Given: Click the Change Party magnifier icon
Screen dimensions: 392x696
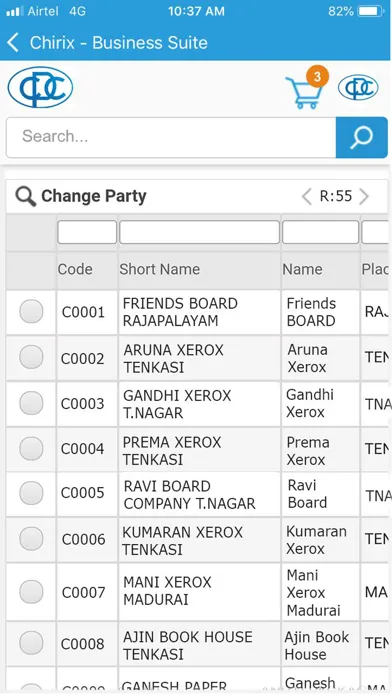Looking at the screenshot, I should [26, 196].
